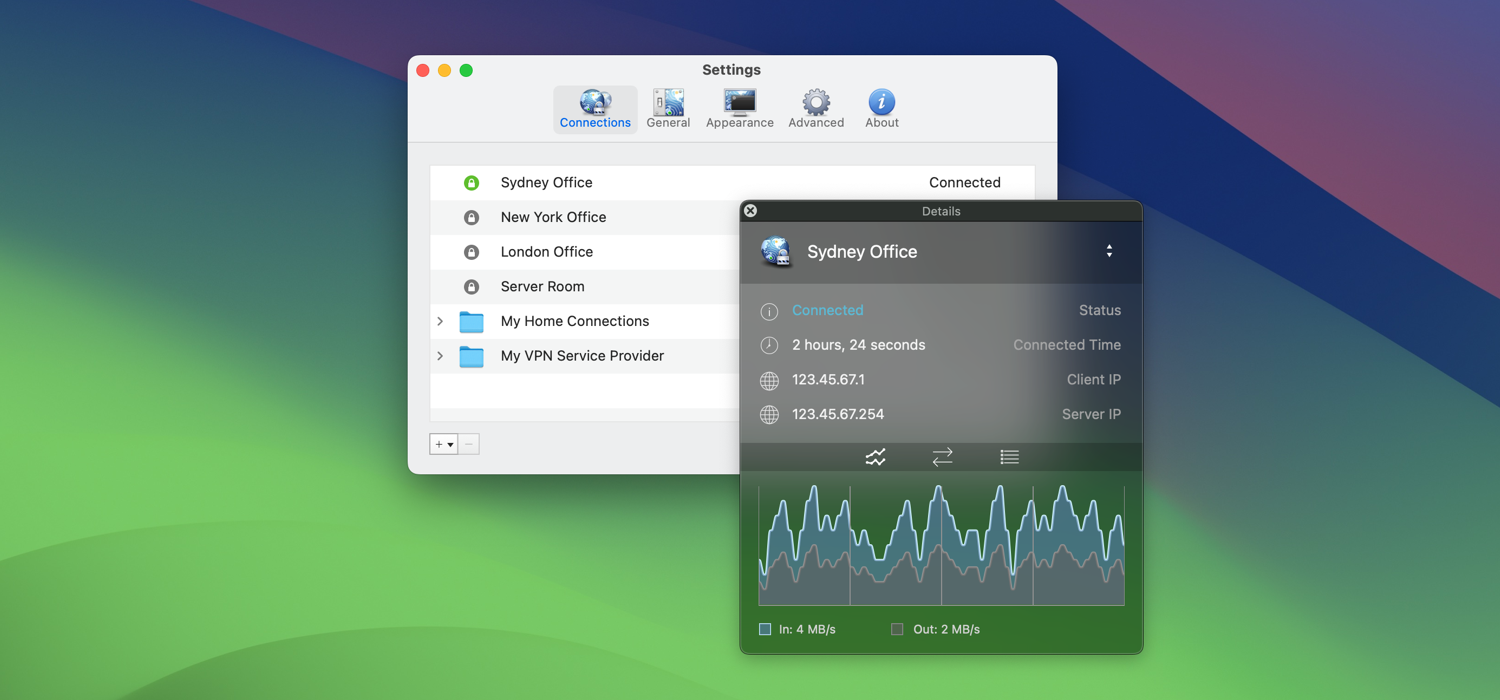Open the connection selector in Details panel
Image resolution: width=1500 pixels, height=700 pixels.
point(1109,251)
